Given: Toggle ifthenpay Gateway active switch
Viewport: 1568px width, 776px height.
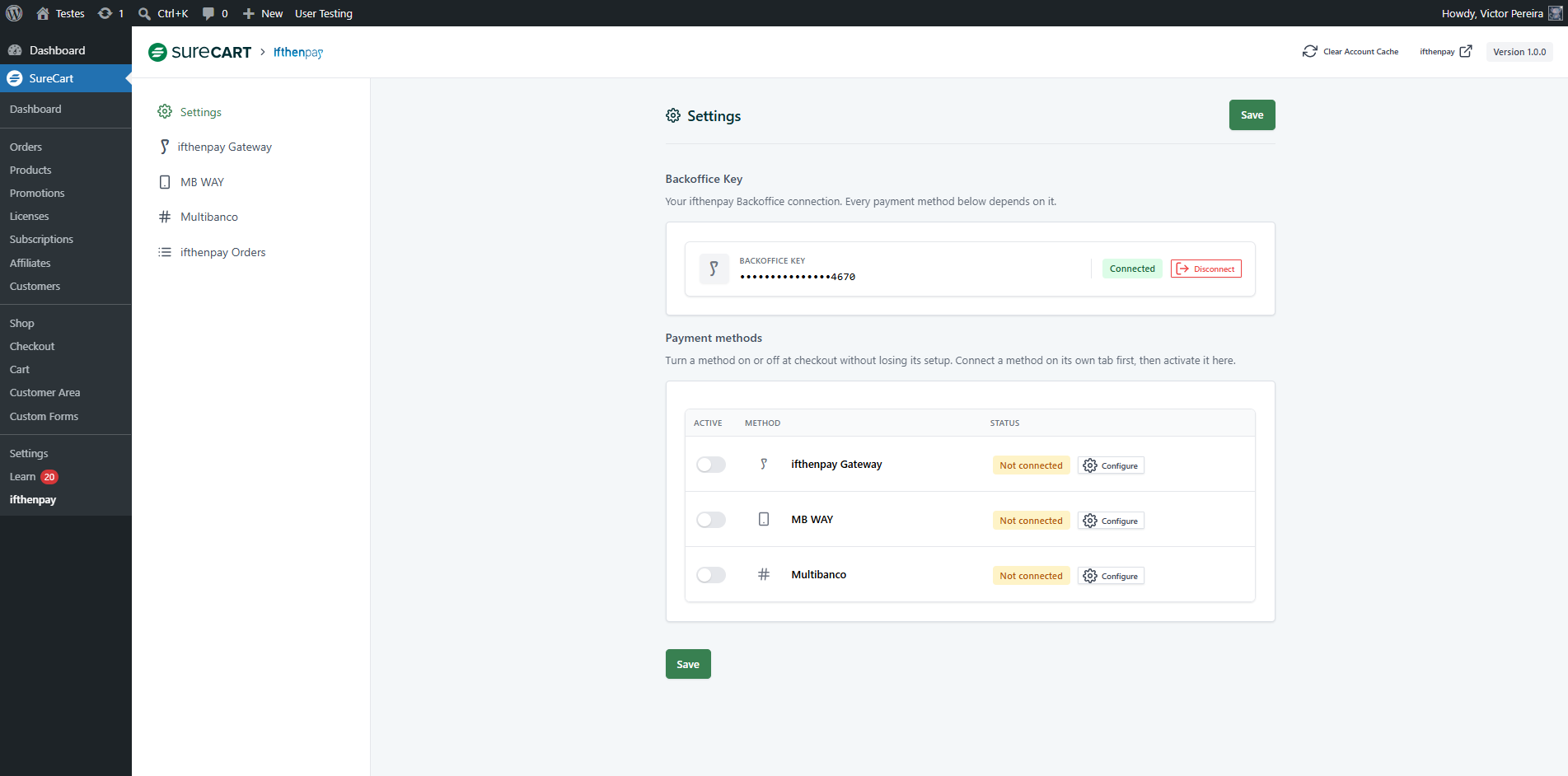Looking at the screenshot, I should [x=711, y=465].
